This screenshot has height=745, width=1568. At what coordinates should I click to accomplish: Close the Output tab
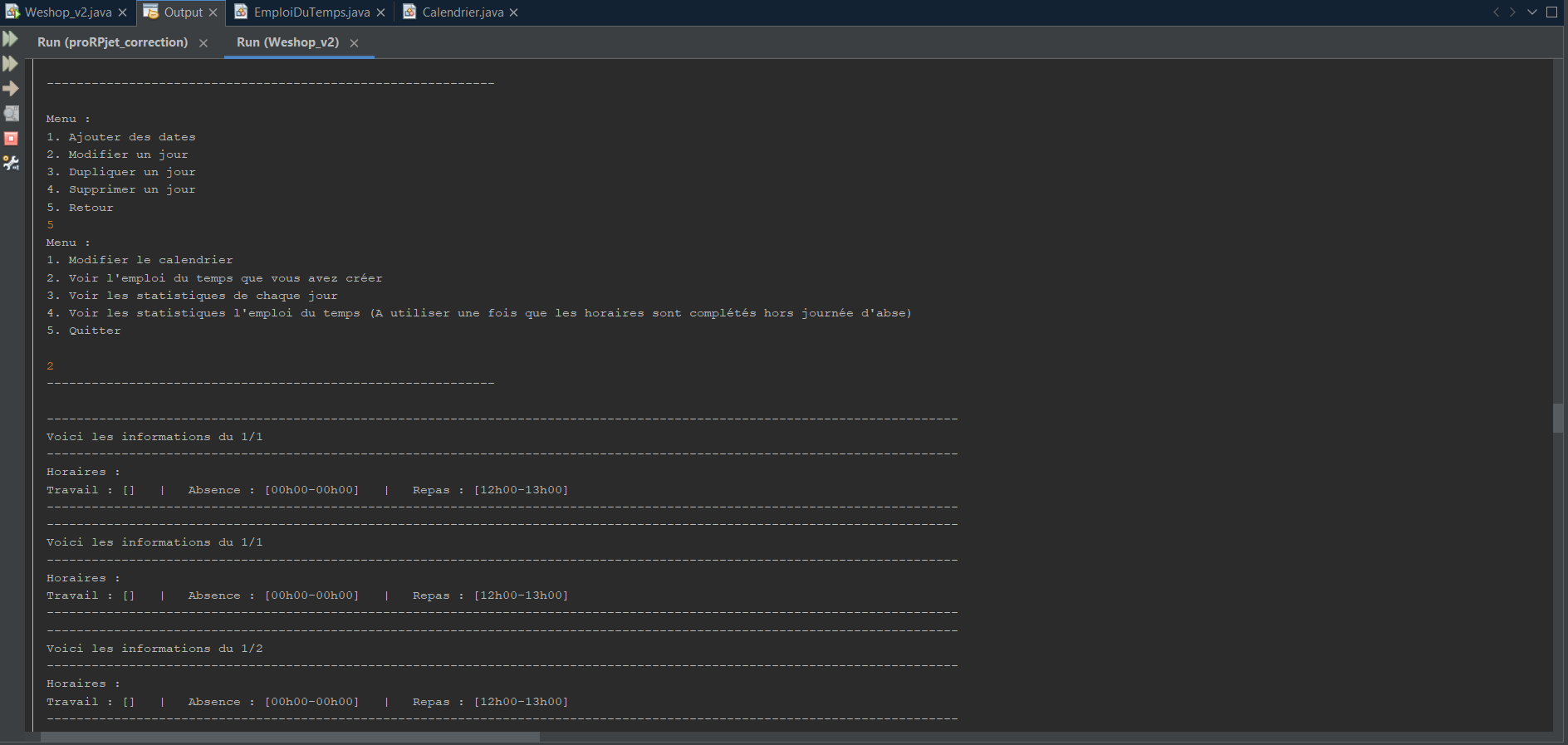pyautogui.click(x=213, y=12)
